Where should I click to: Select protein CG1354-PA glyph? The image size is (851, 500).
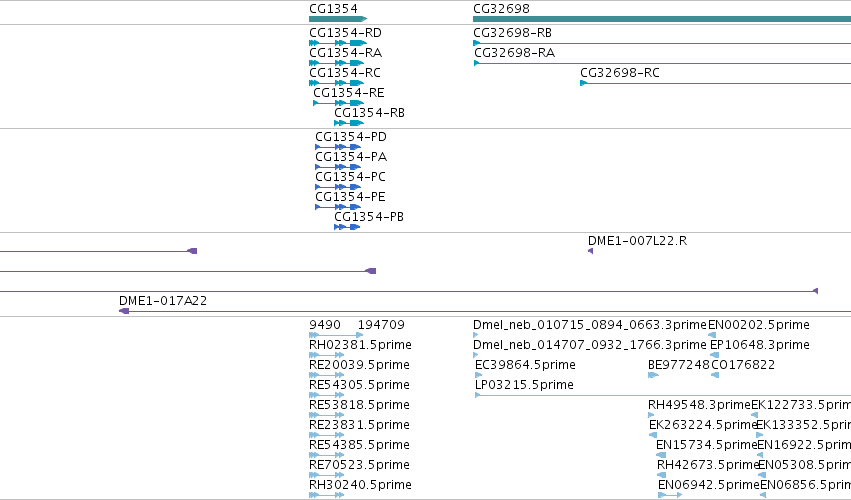click(338, 167)
